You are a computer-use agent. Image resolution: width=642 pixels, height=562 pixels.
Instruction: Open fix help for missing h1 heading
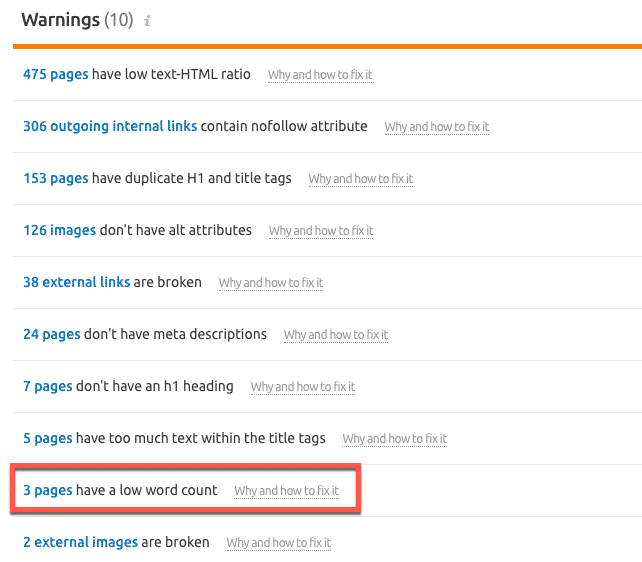click(x=302, y=387)
